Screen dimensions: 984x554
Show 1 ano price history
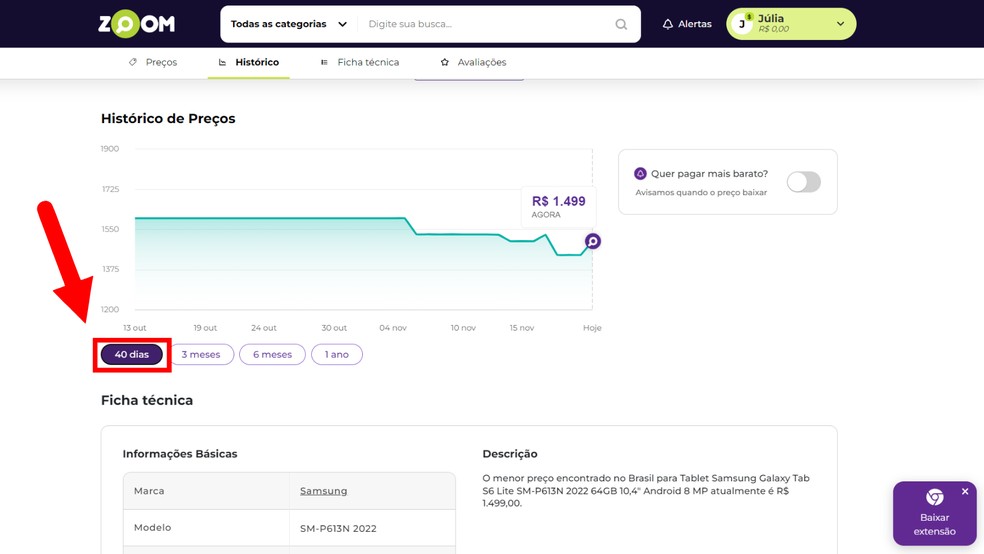tap(337, 354)
